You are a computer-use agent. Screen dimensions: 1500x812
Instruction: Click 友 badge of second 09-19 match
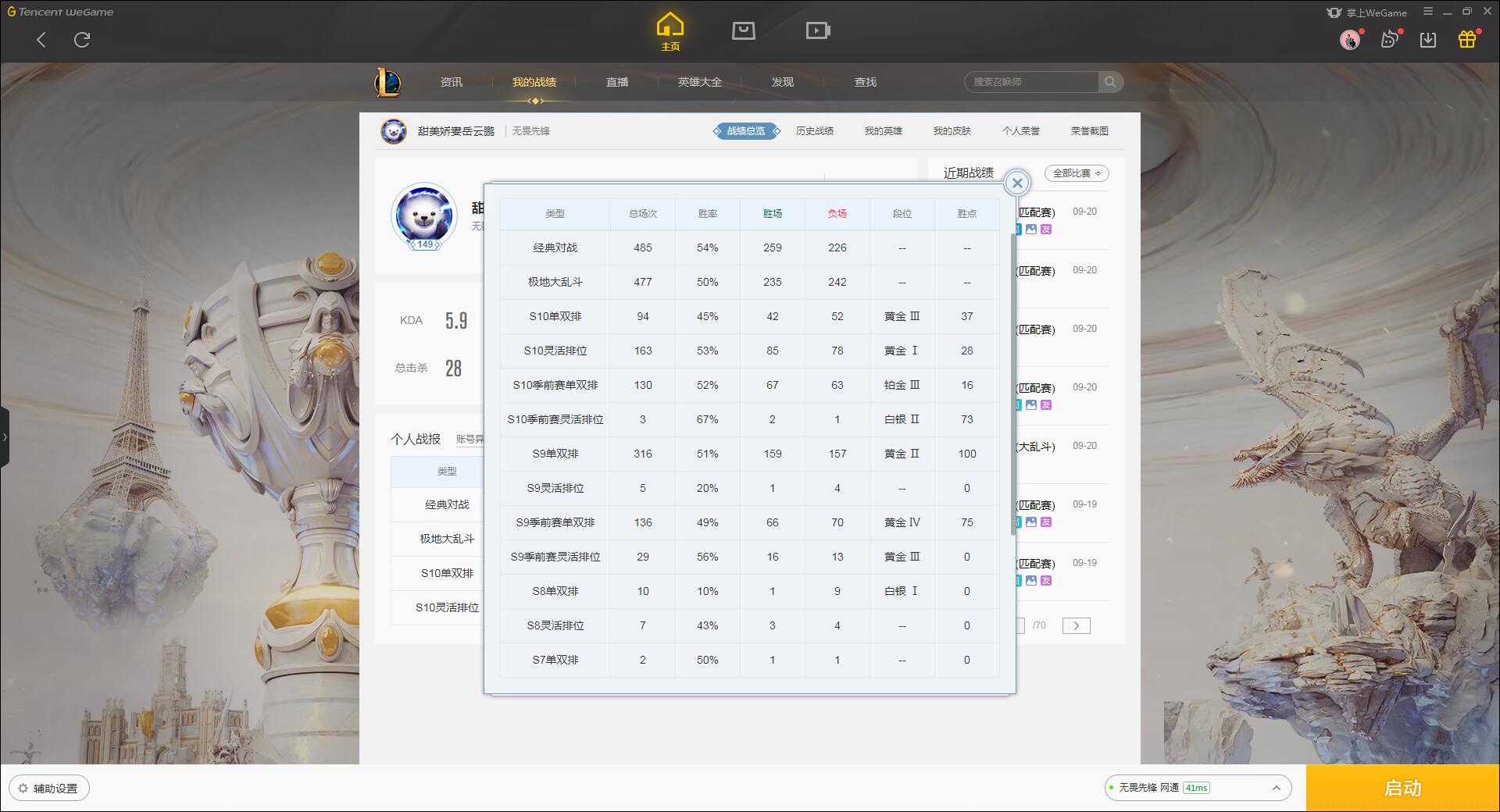coord(1046,581)
